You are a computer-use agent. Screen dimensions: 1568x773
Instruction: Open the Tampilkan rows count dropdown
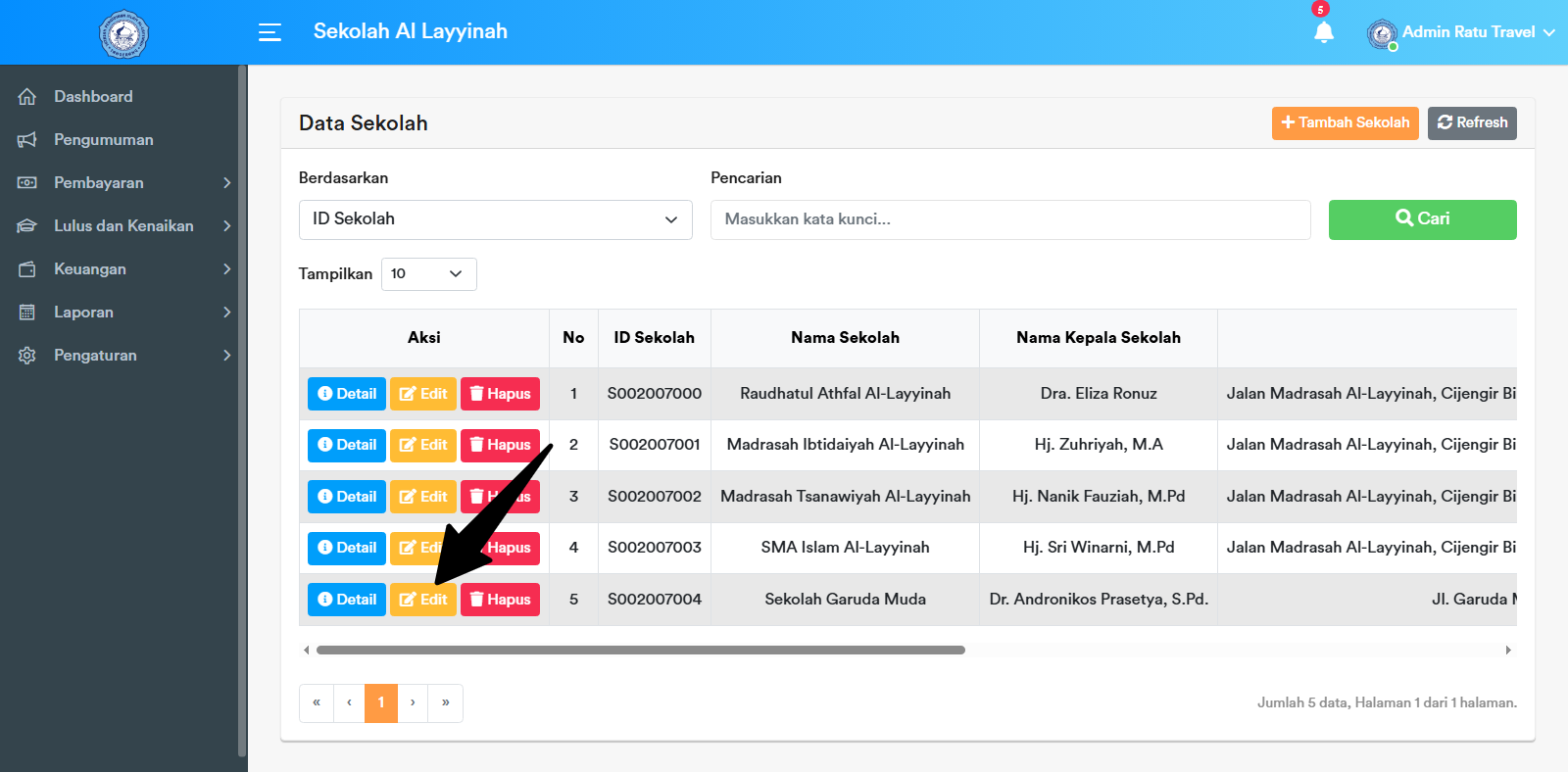coord(428,274)
